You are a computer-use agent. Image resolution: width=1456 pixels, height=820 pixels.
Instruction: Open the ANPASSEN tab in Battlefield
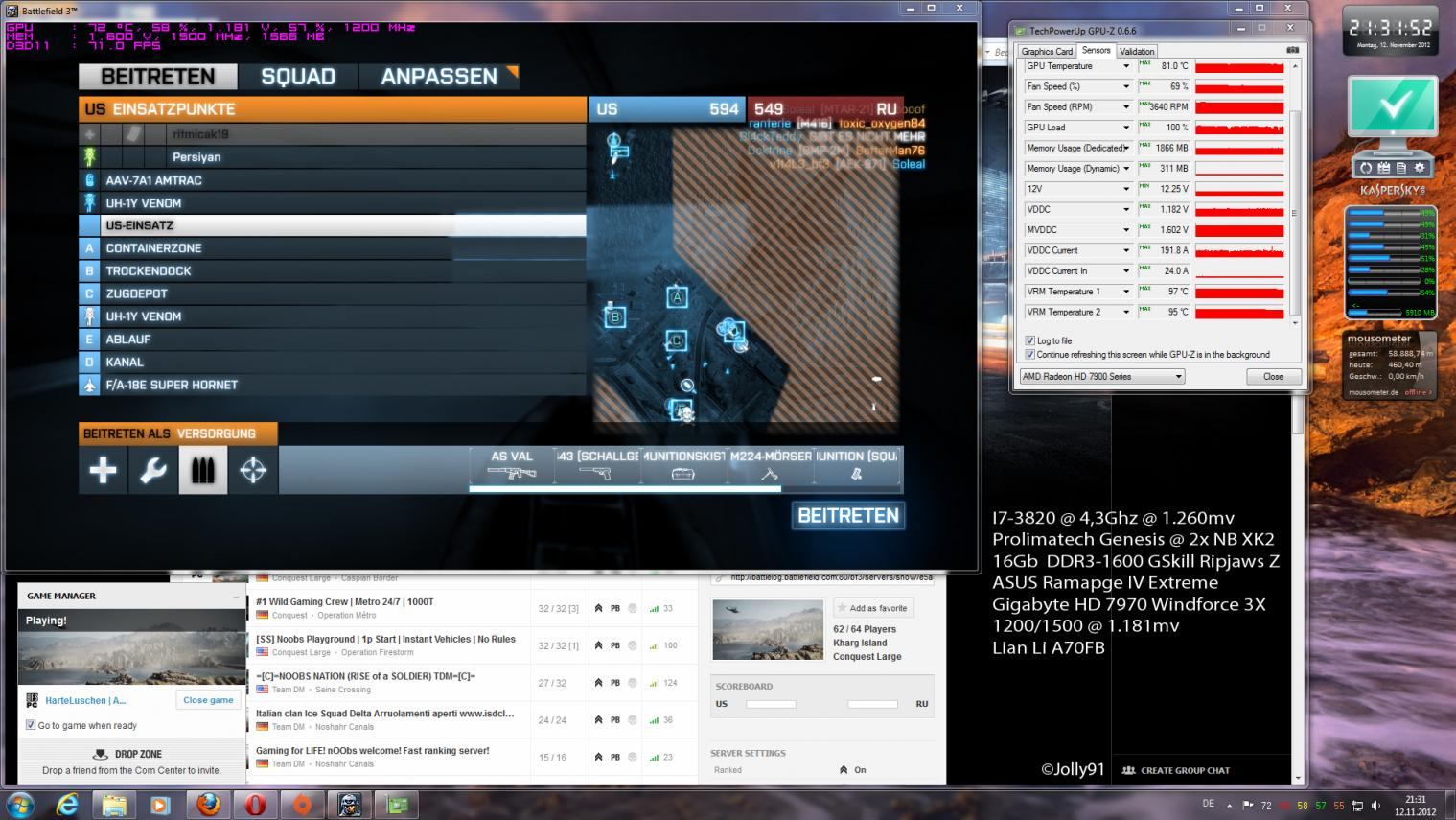click(x=440, y=77)
